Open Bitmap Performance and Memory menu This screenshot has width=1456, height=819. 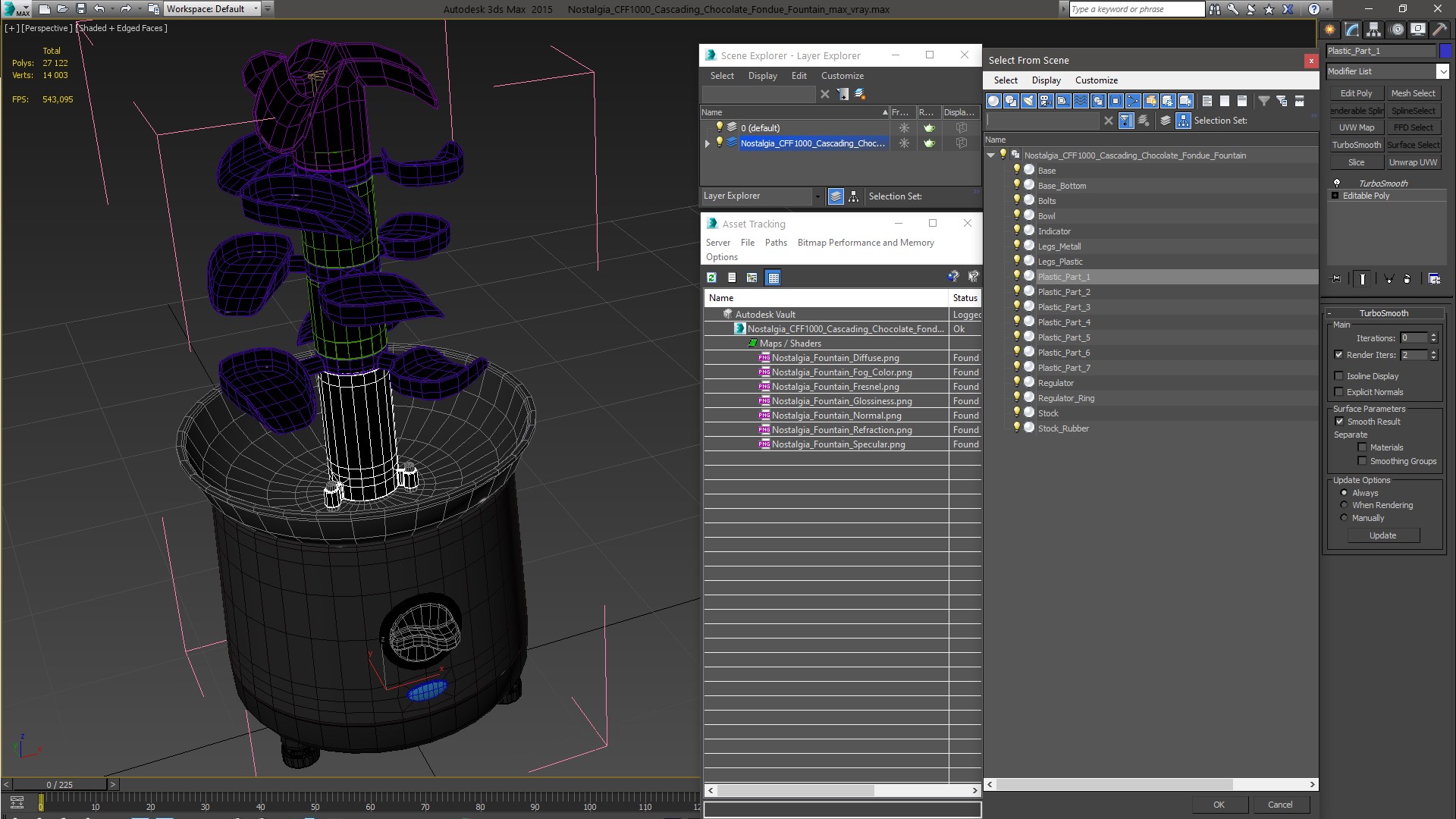(865, 243)
